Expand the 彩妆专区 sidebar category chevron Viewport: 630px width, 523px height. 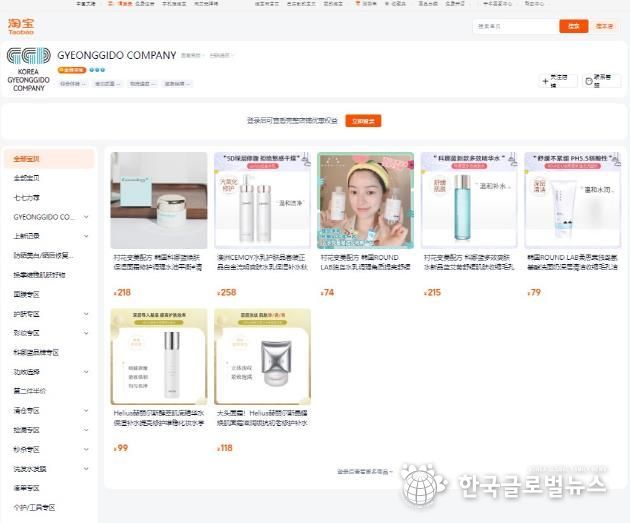click(86, 333)
